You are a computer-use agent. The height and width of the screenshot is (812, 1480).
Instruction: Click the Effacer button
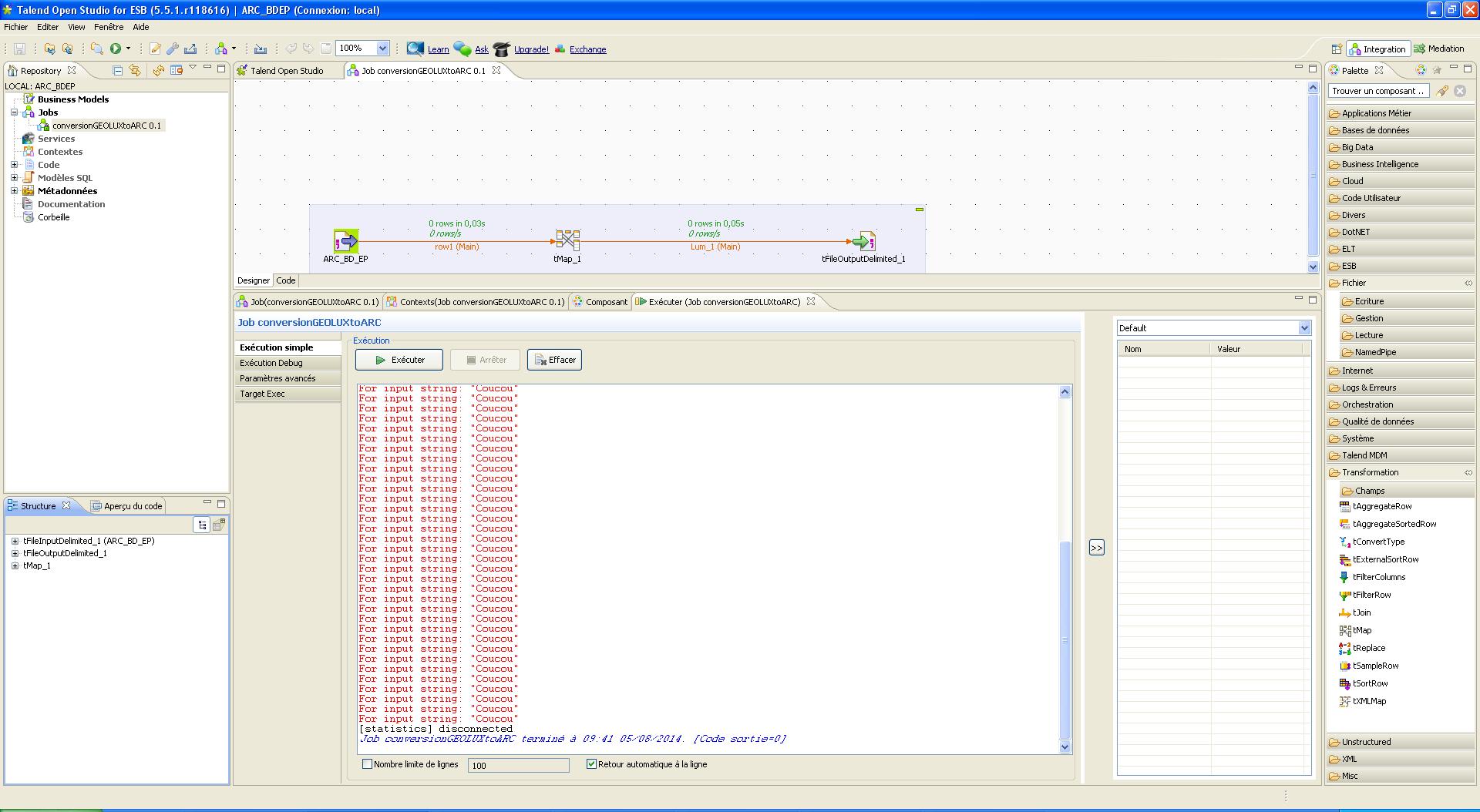pos(554,360)
